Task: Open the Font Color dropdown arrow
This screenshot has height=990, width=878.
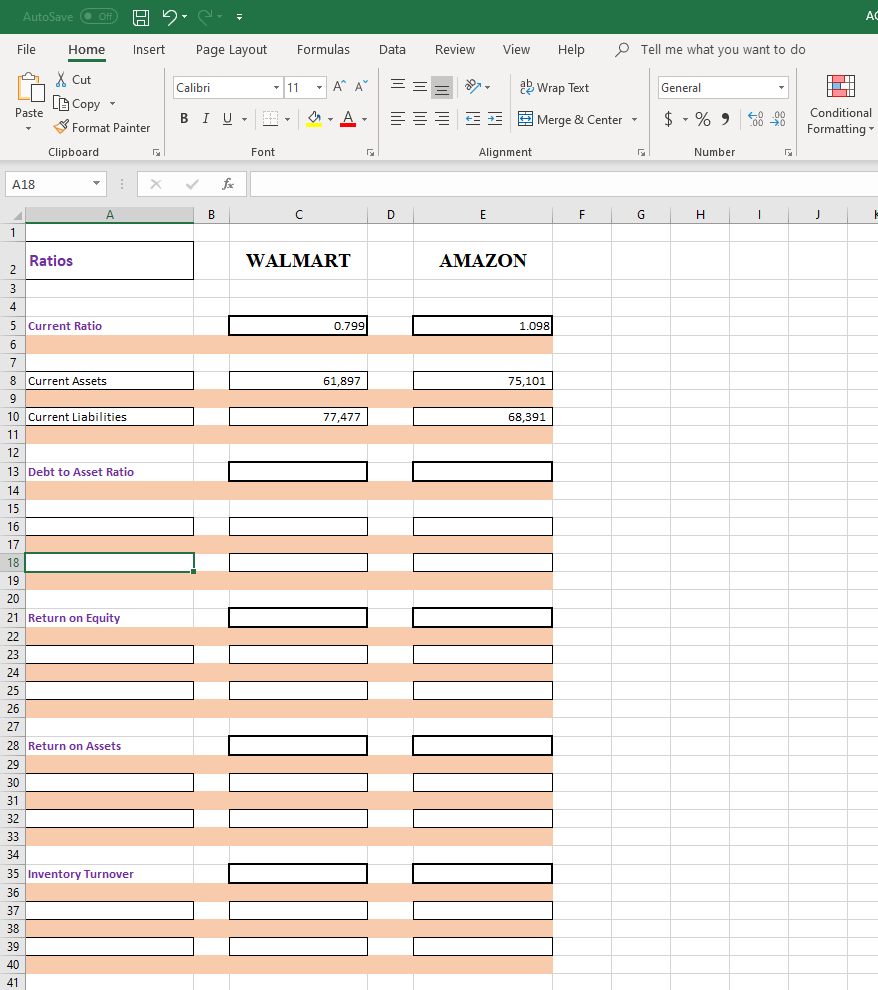Action: point(365,119)
